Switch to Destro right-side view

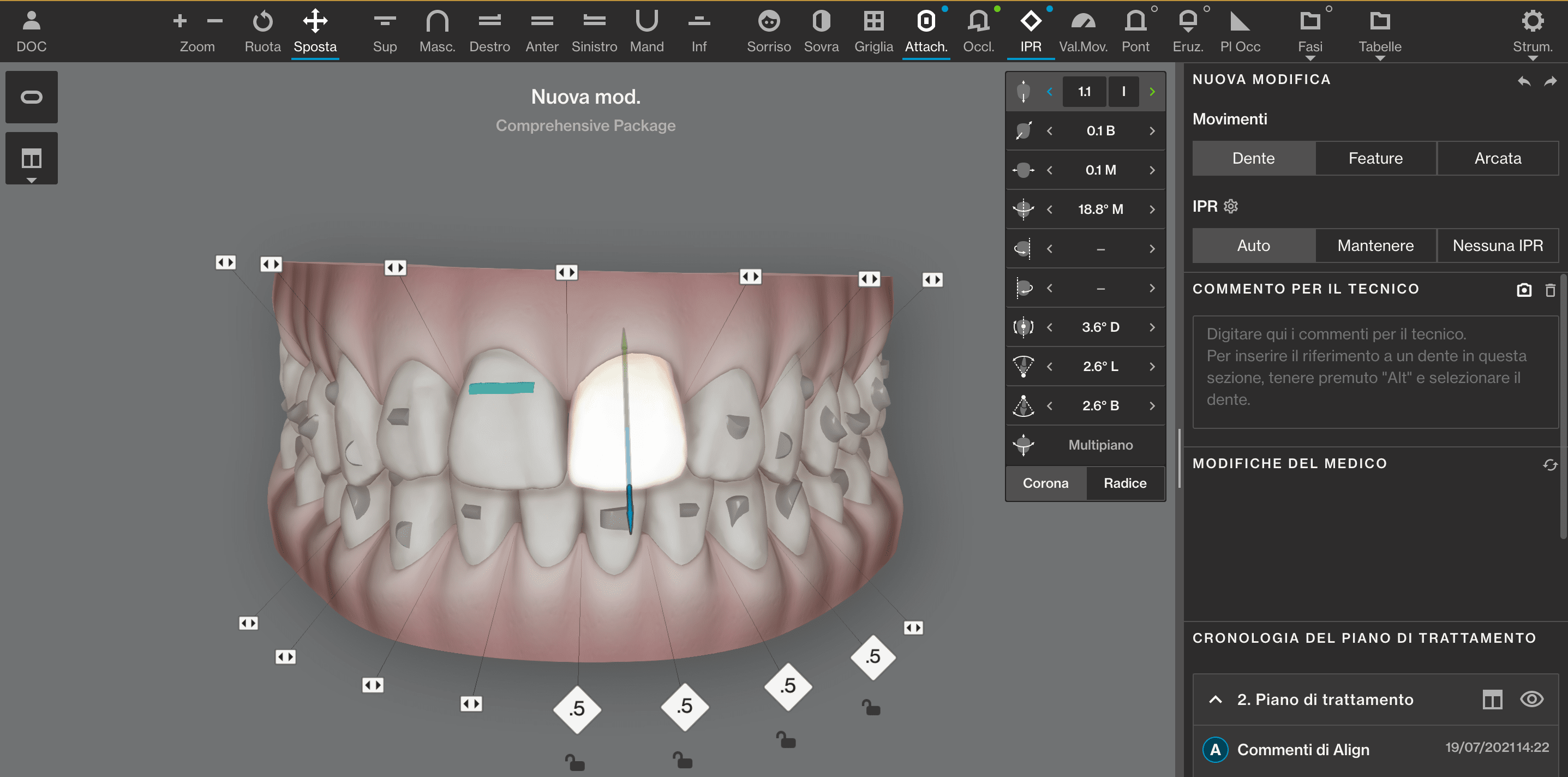[489, 32]
